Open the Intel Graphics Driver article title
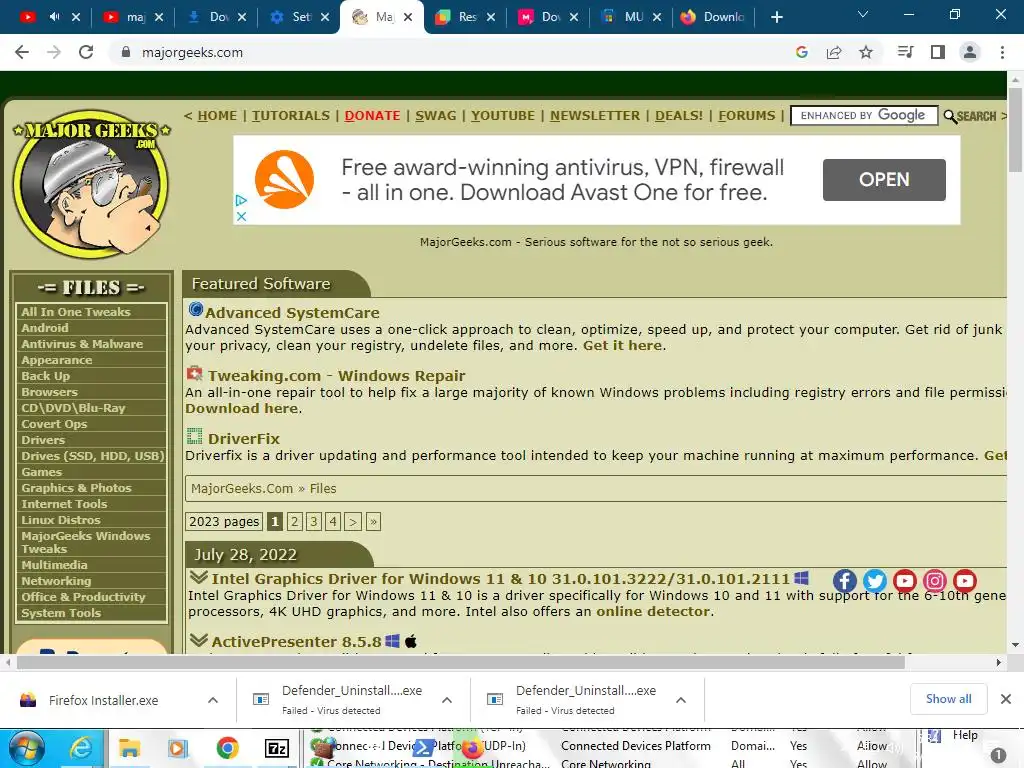 500,579
